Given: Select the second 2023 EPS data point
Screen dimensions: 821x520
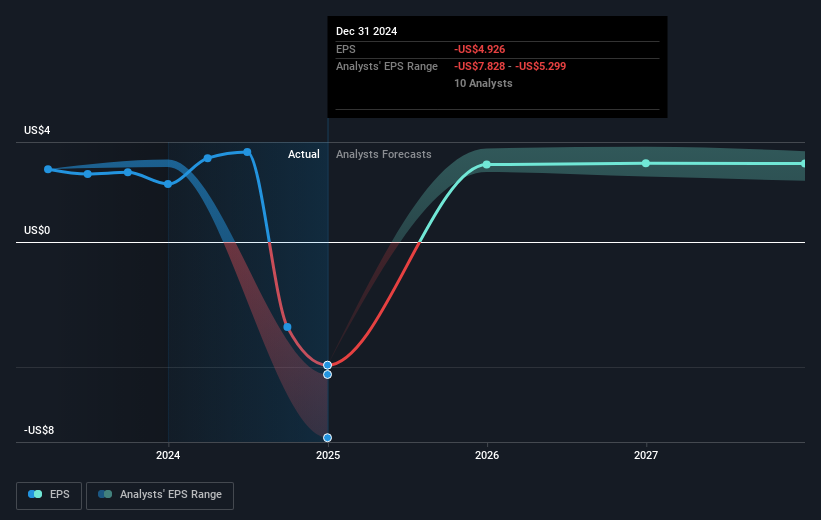Looking at the screenshot, I should [87, 174].
